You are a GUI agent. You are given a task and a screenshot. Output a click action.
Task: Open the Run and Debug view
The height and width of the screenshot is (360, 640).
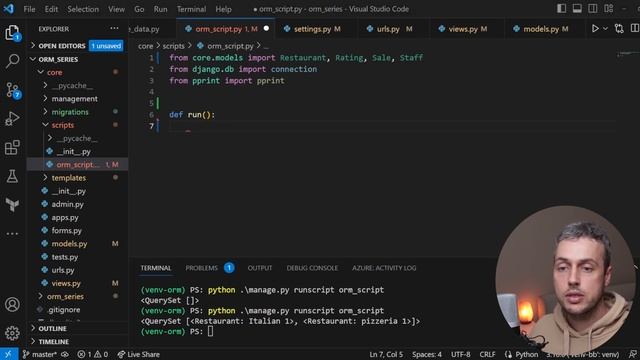click(12, 118)
